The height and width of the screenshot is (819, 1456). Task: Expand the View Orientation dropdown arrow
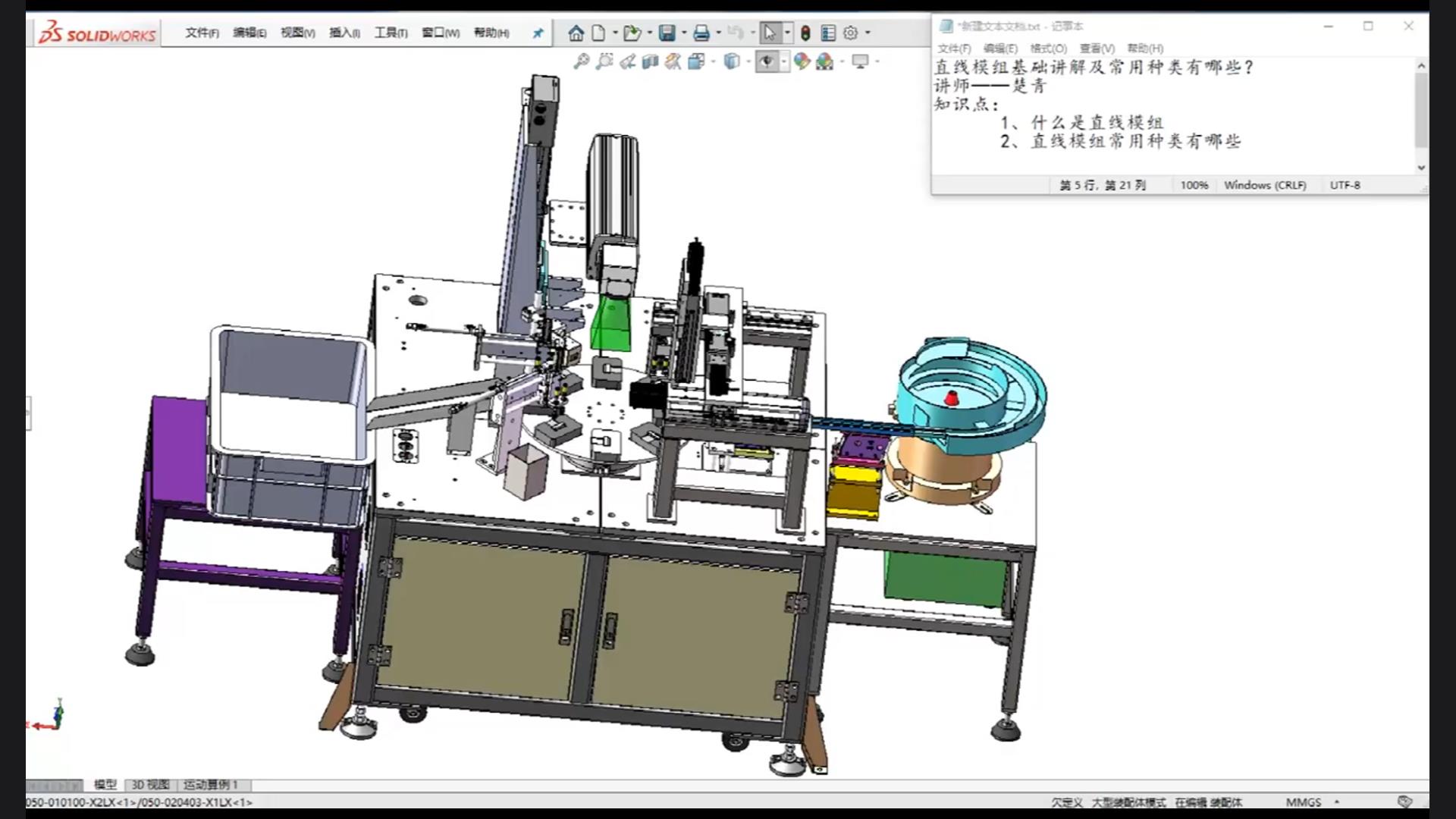(x=713, y=61)
